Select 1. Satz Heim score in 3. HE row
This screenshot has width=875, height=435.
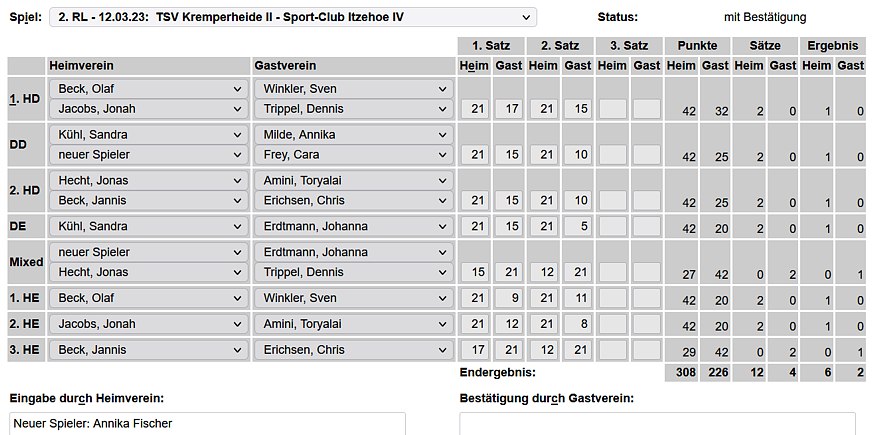(x=476, y=350)
